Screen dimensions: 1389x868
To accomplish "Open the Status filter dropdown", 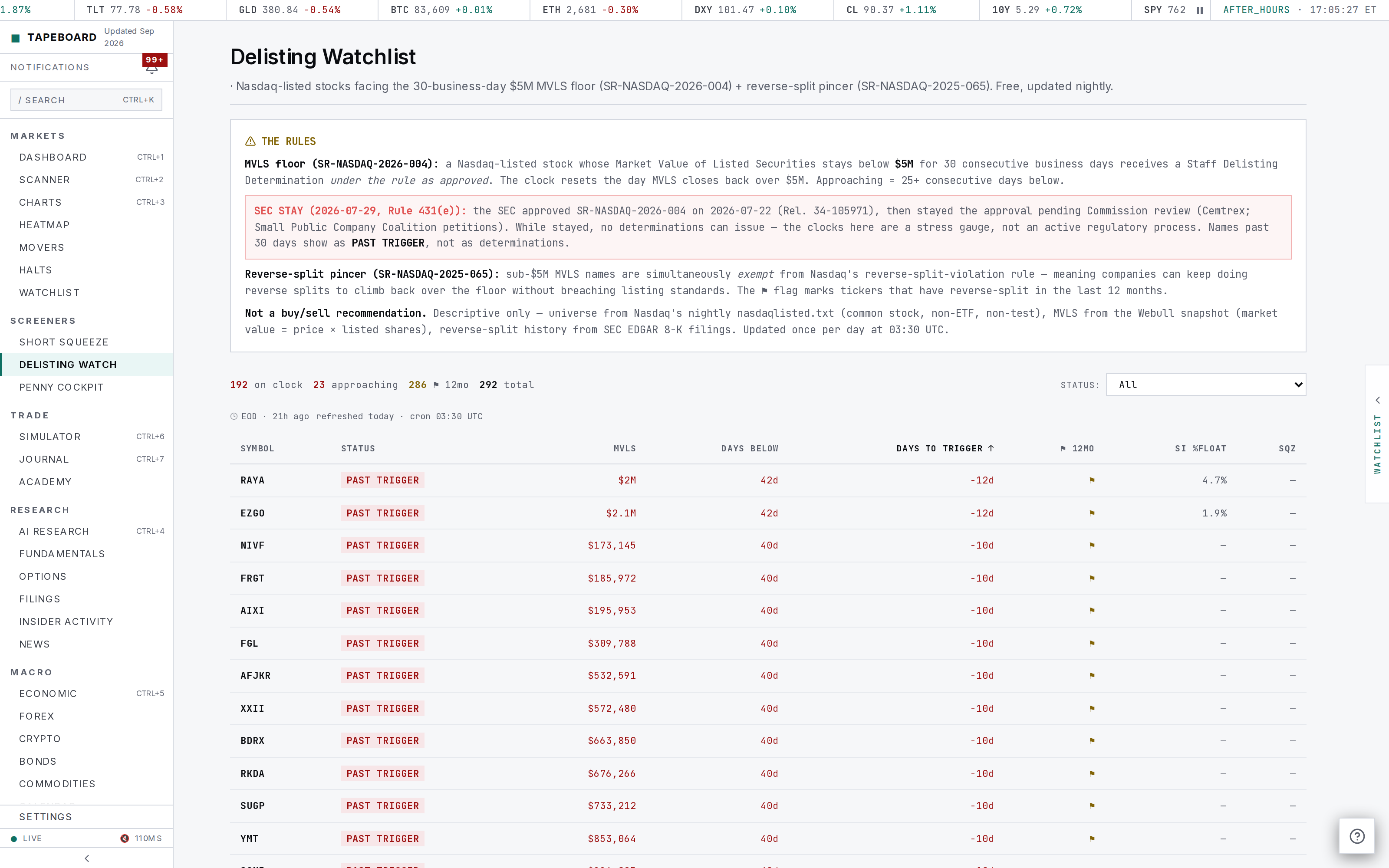I will [x=1205, y=385].
